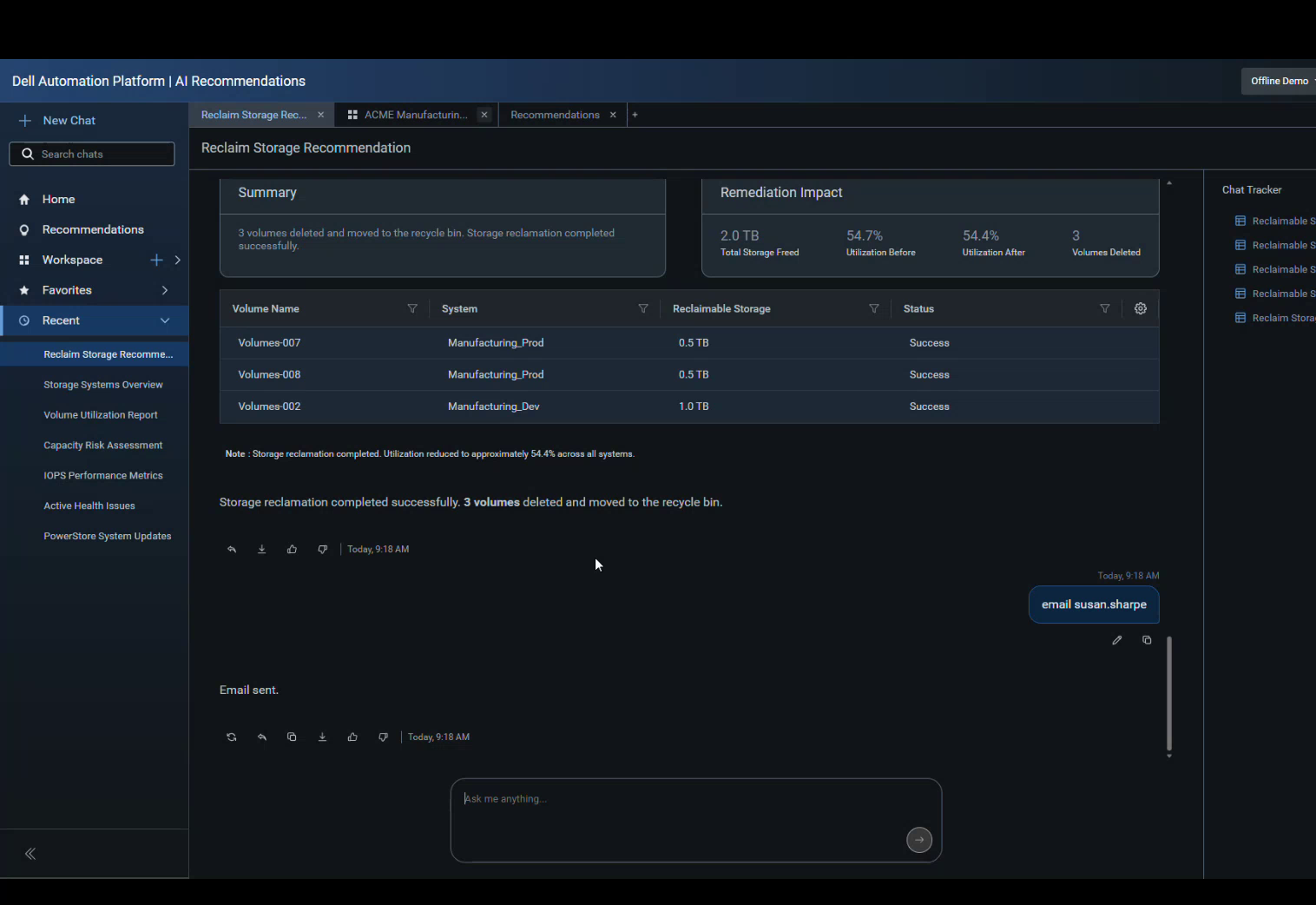Copy the 'email susan.sharpe' message

1147,640
